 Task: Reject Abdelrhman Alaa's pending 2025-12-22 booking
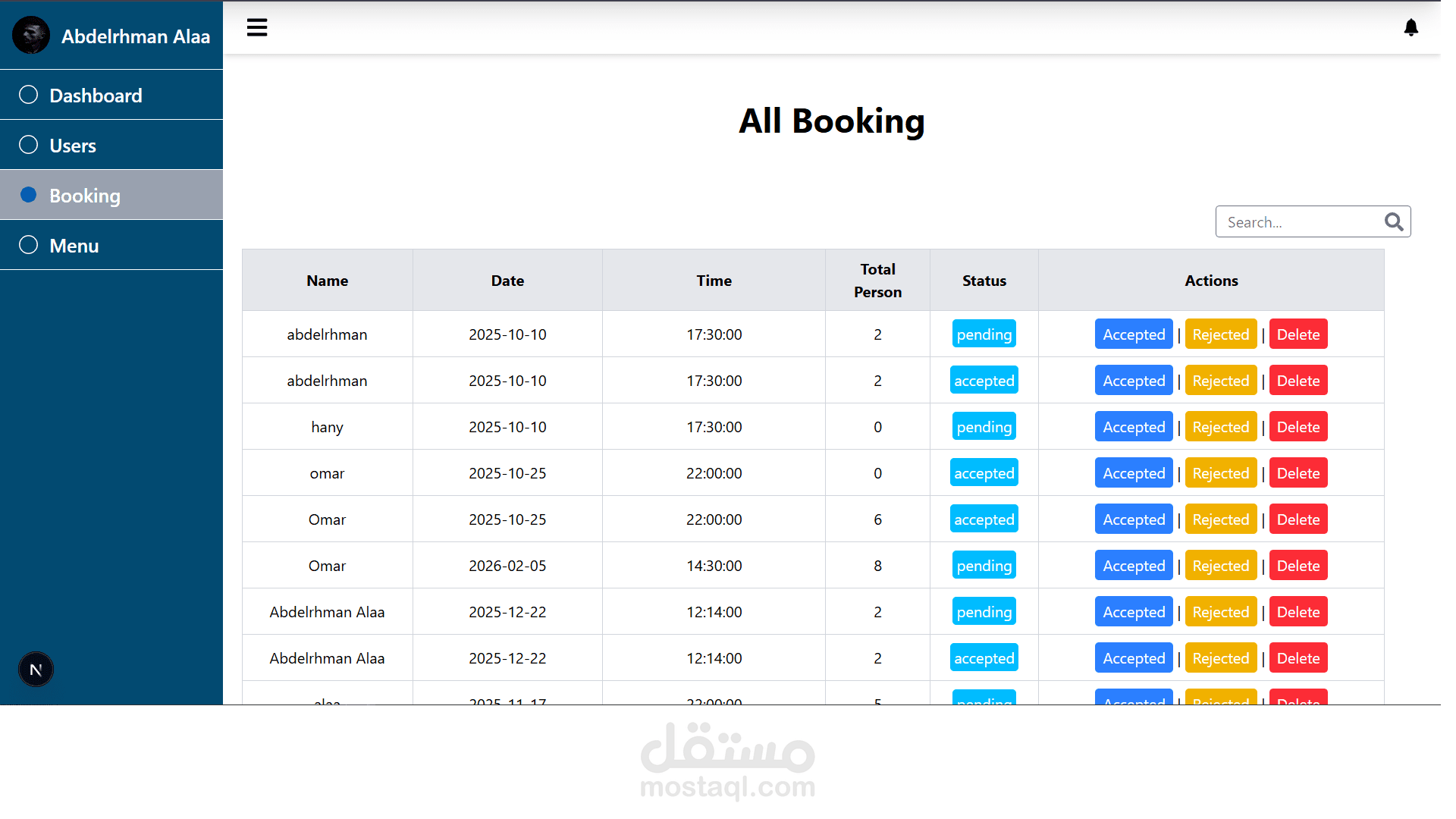point(1220,612)
